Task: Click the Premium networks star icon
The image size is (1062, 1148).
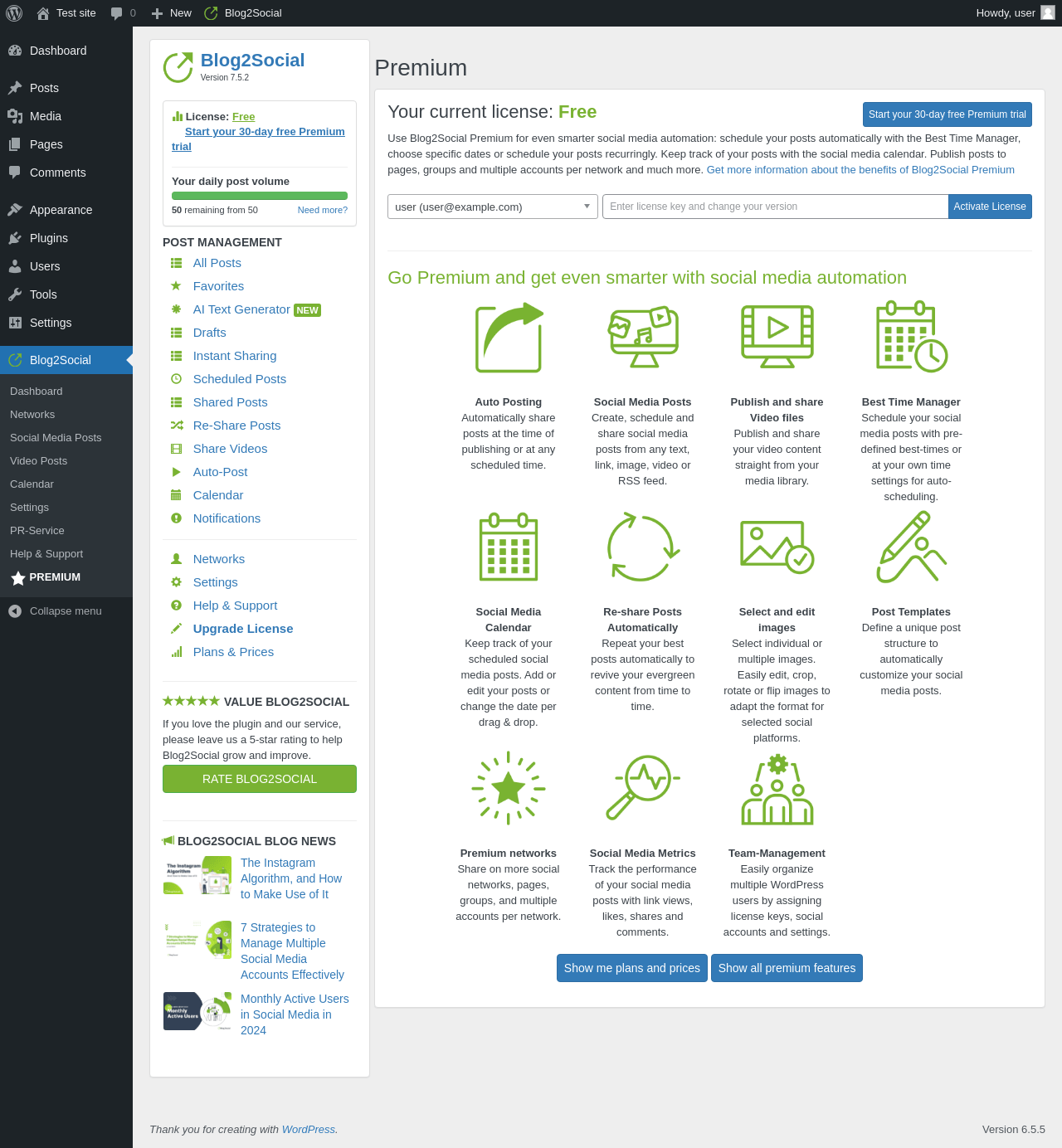Action: [x=509, y=788]
